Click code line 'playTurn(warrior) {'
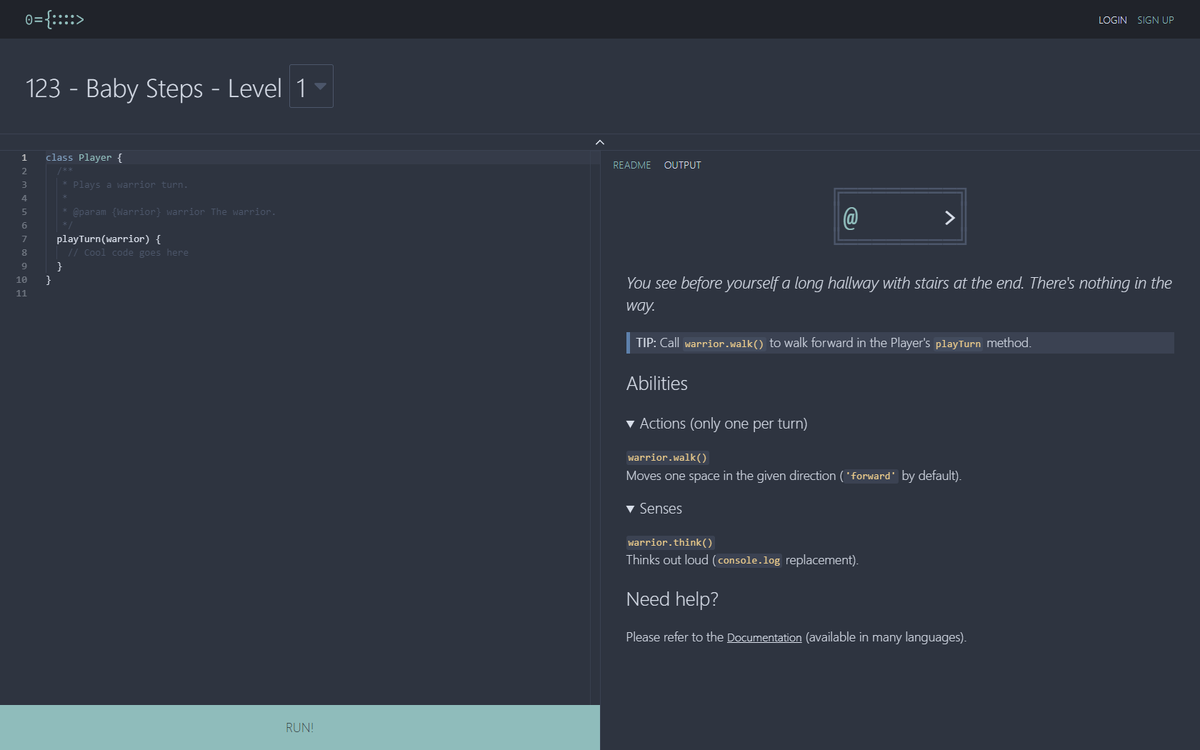Viewport: 1200px width, 750px height. click(x=109, y=239)
